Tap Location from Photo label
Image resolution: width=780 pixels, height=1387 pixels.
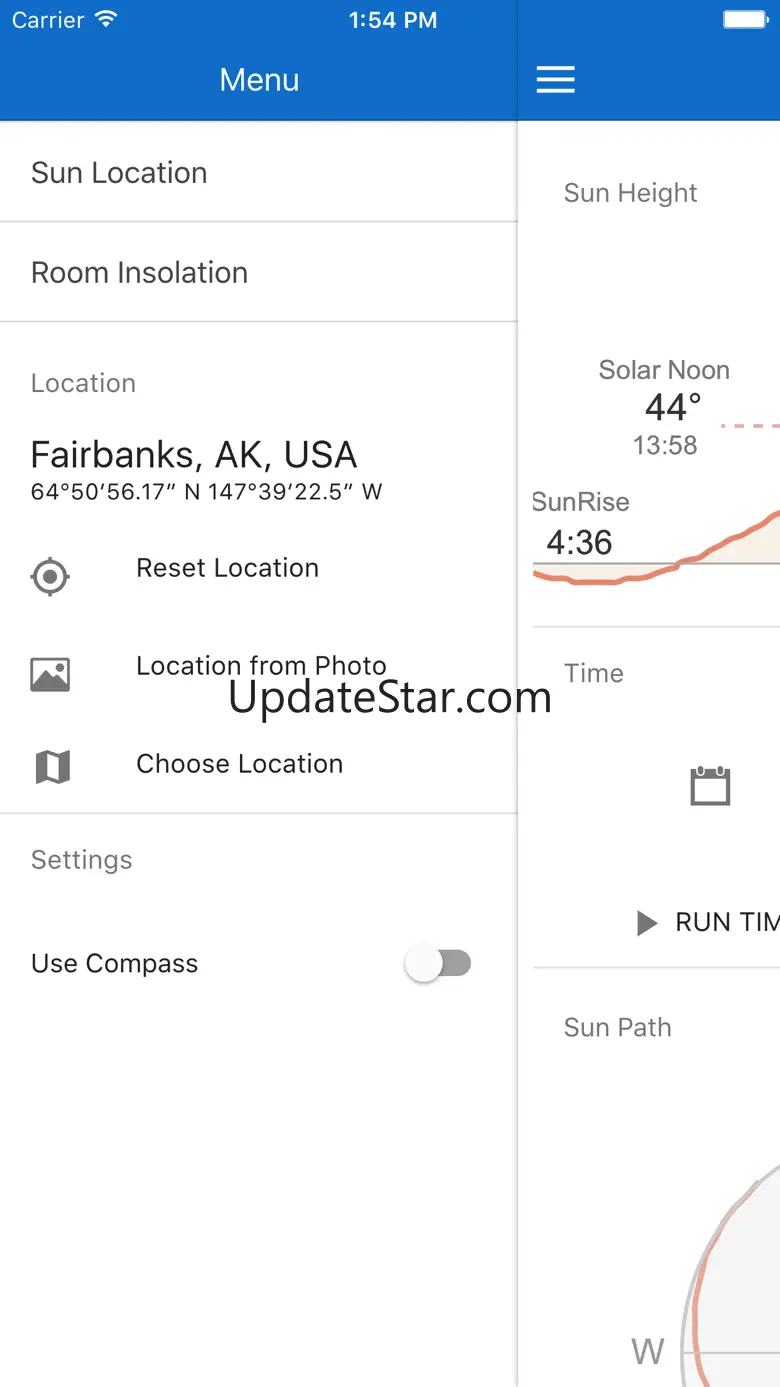(x=261, y=666)
